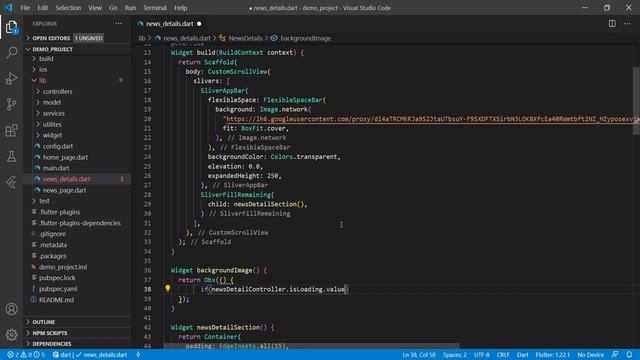Open the Source Control view
Viewport: 640px width, 360px height.
(11, 104)
